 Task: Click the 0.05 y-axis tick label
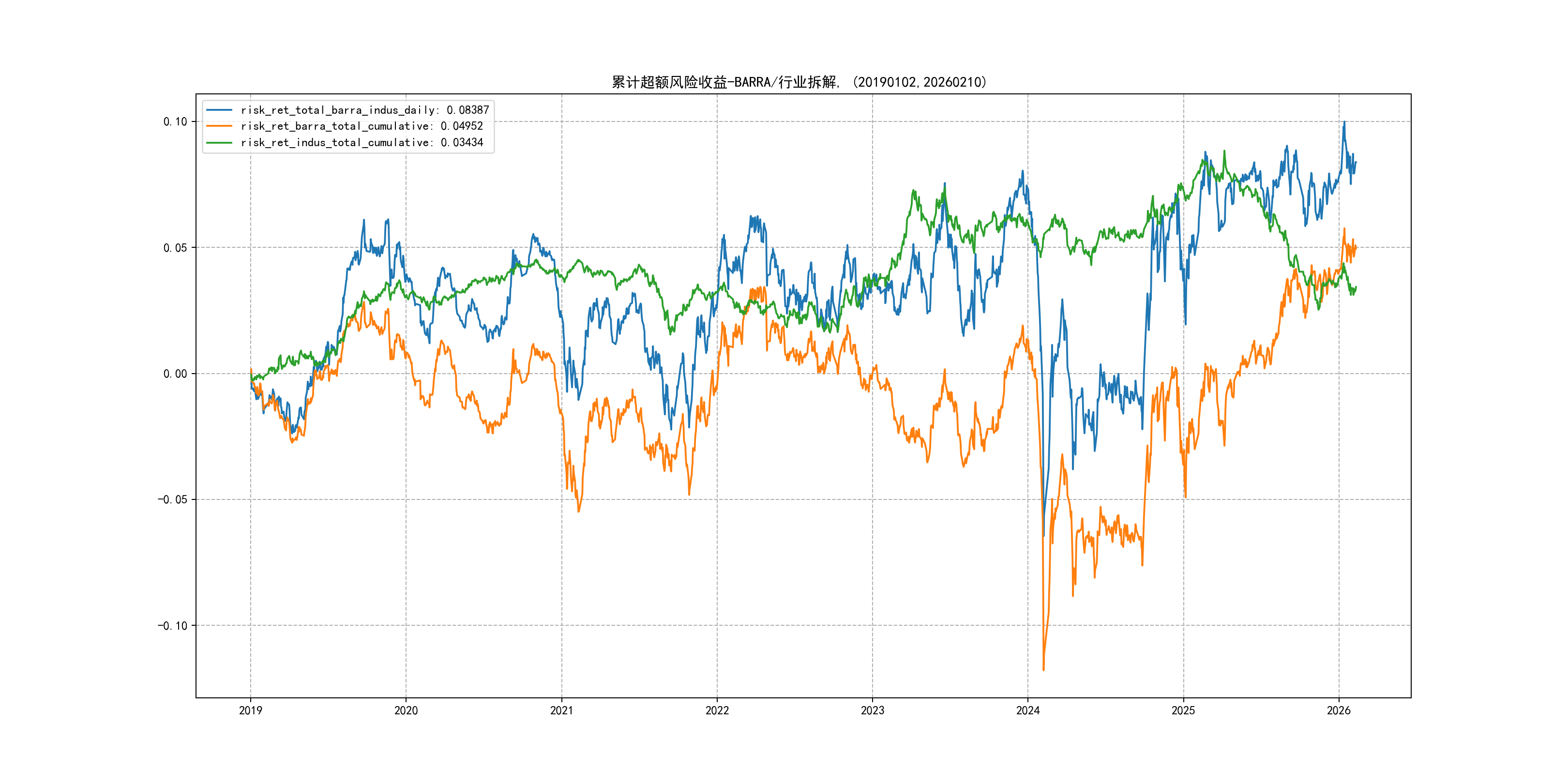[x=175, y=248]
